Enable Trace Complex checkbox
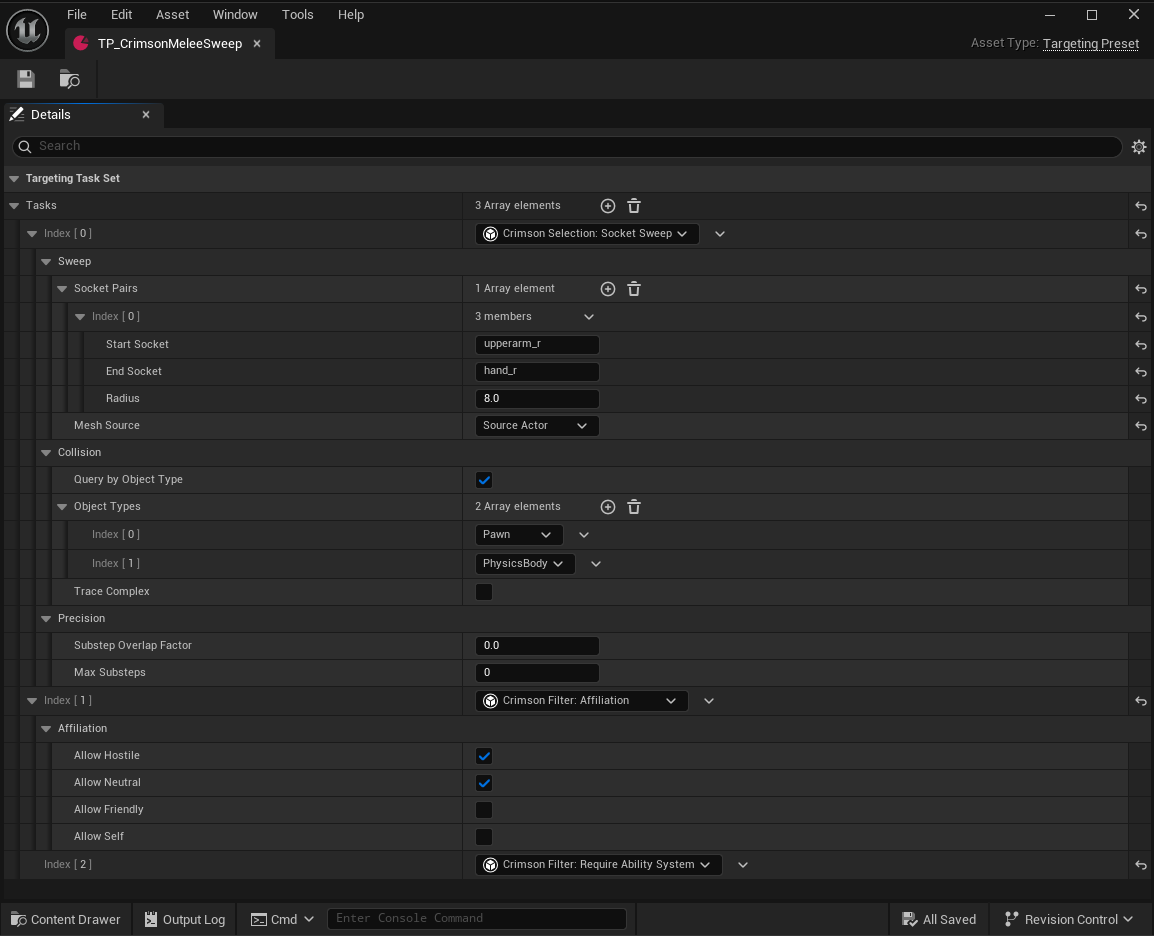1154x936 pixels. tap(484, 592)
